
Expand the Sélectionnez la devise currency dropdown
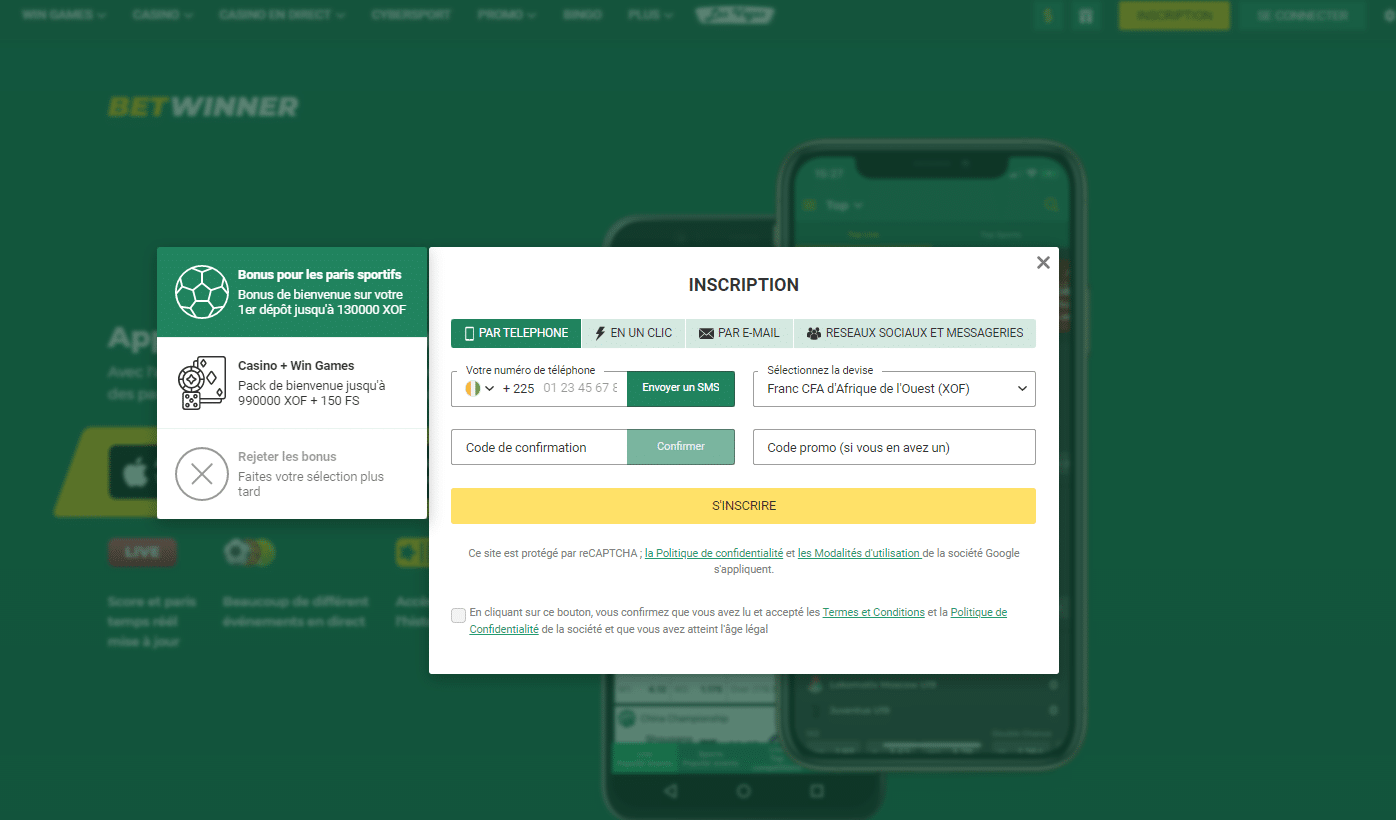[x=894, y=389]
